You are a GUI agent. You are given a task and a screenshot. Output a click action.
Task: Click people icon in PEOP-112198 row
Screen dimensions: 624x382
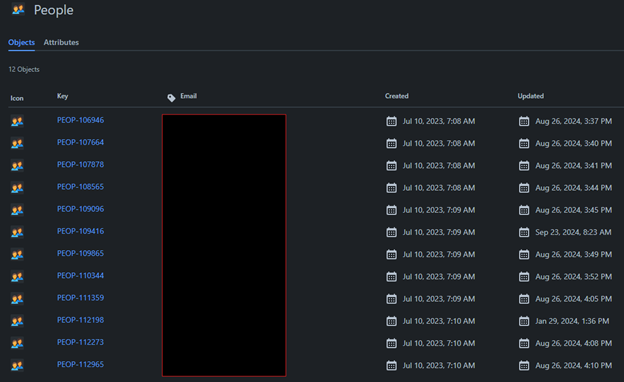[x=17, y=321]
